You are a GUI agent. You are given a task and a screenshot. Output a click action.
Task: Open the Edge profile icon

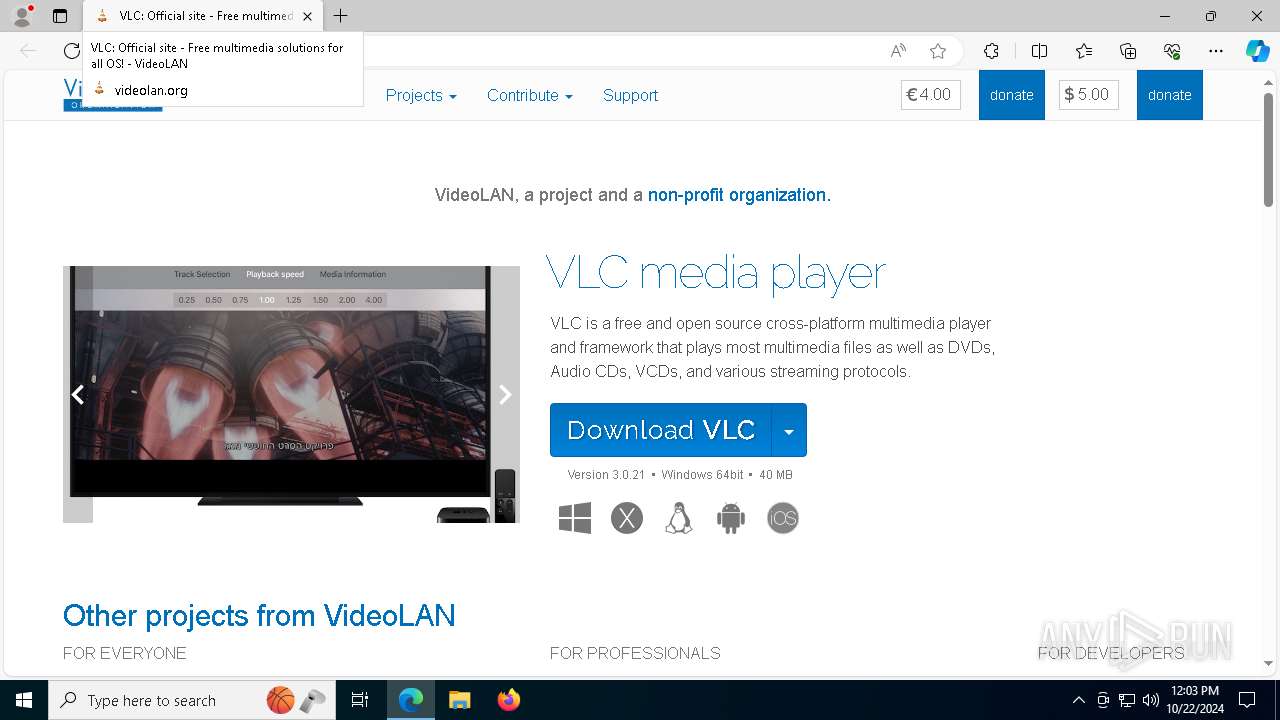(21, 16)
